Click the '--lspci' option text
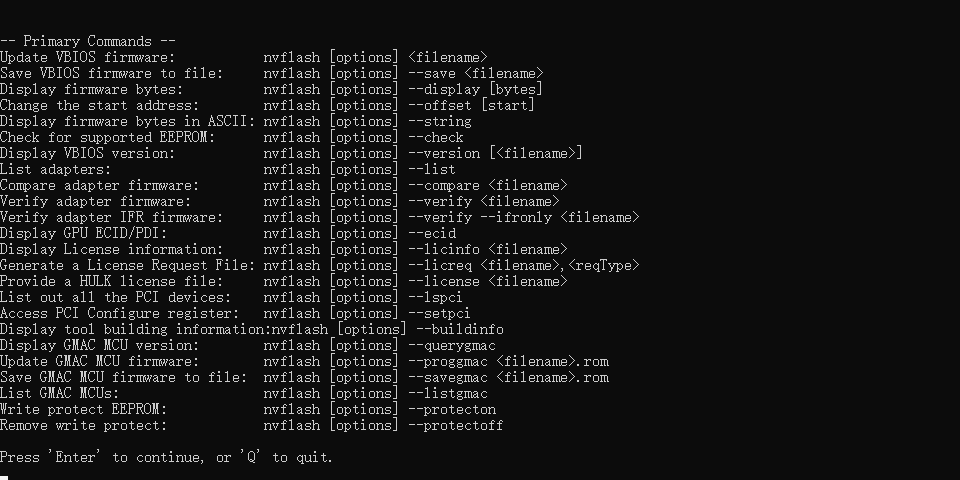The height and width of the screenshot is (480, 960). pyautogui.click(x=435, y=297)
